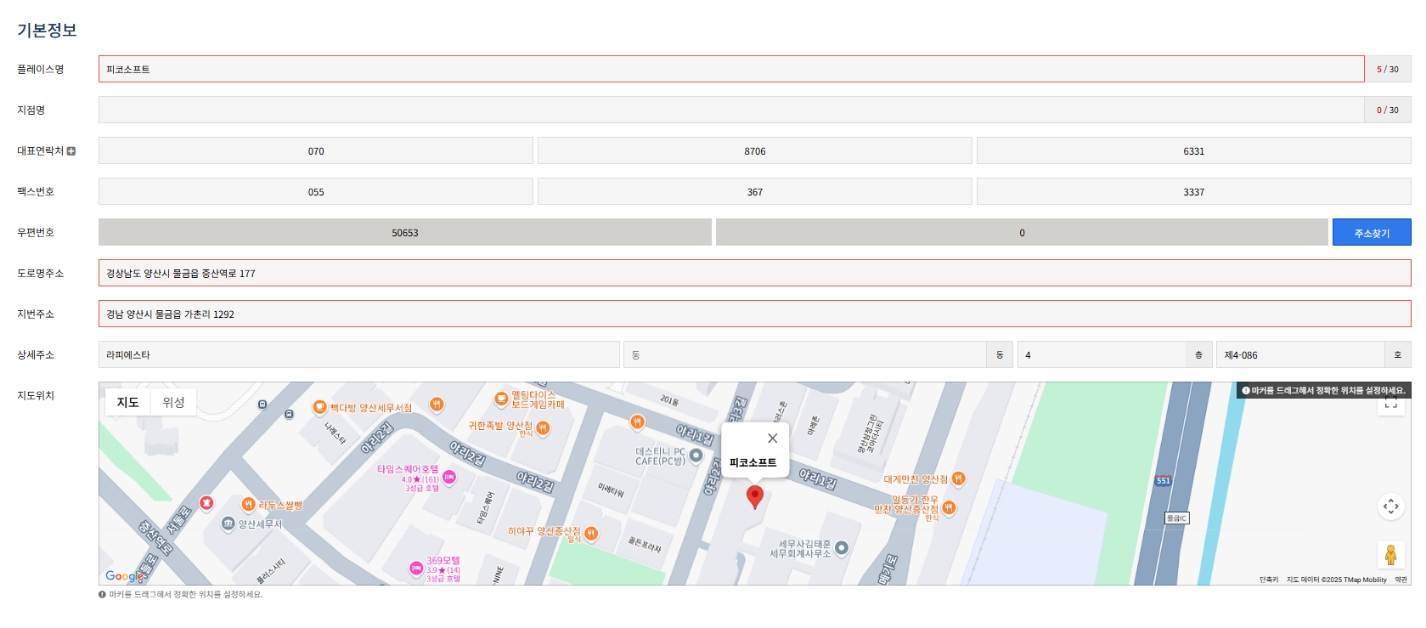
Task: Click the 도로명주소 address field
Action: point(755,273)
